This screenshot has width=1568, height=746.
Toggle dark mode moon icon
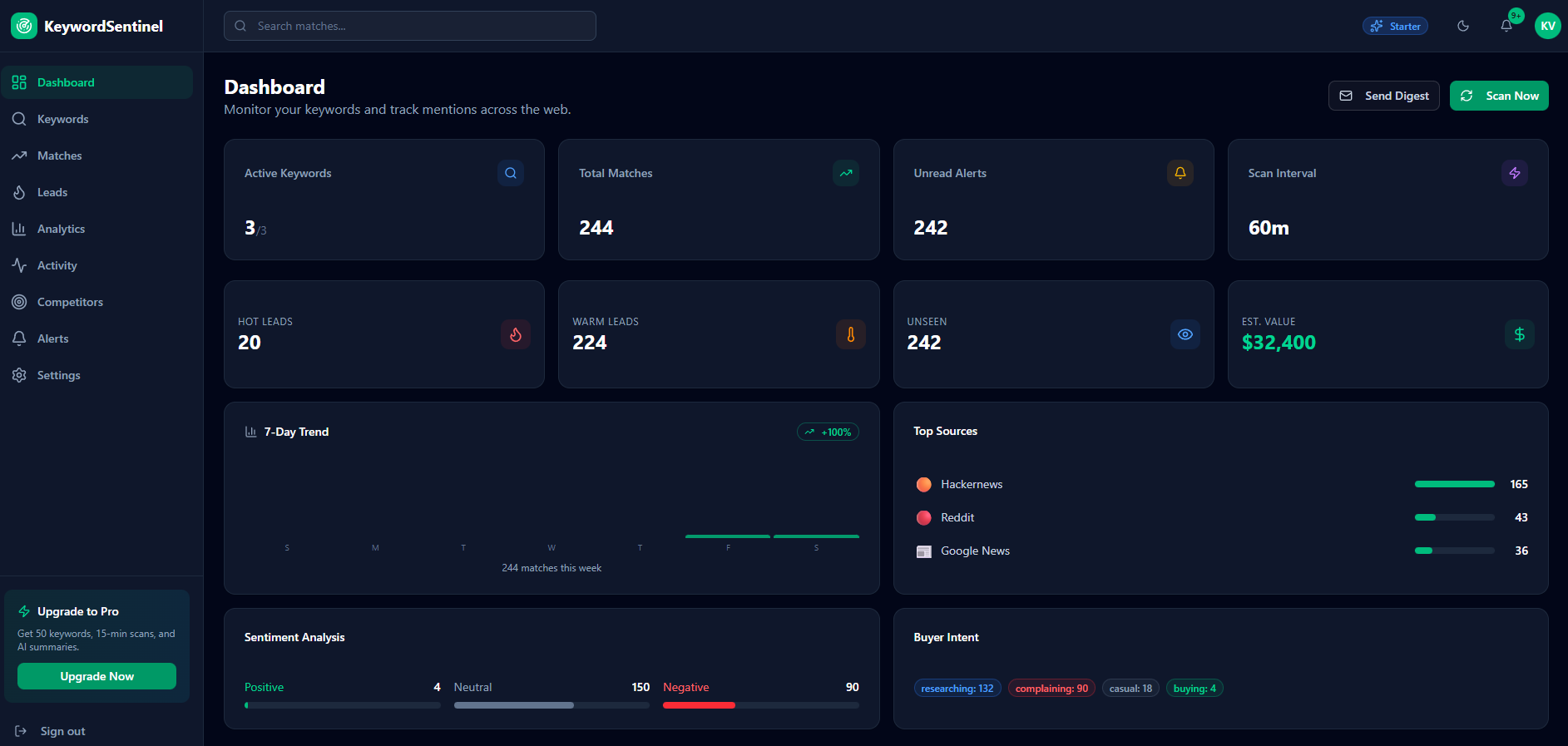[x=1463, y=26]
